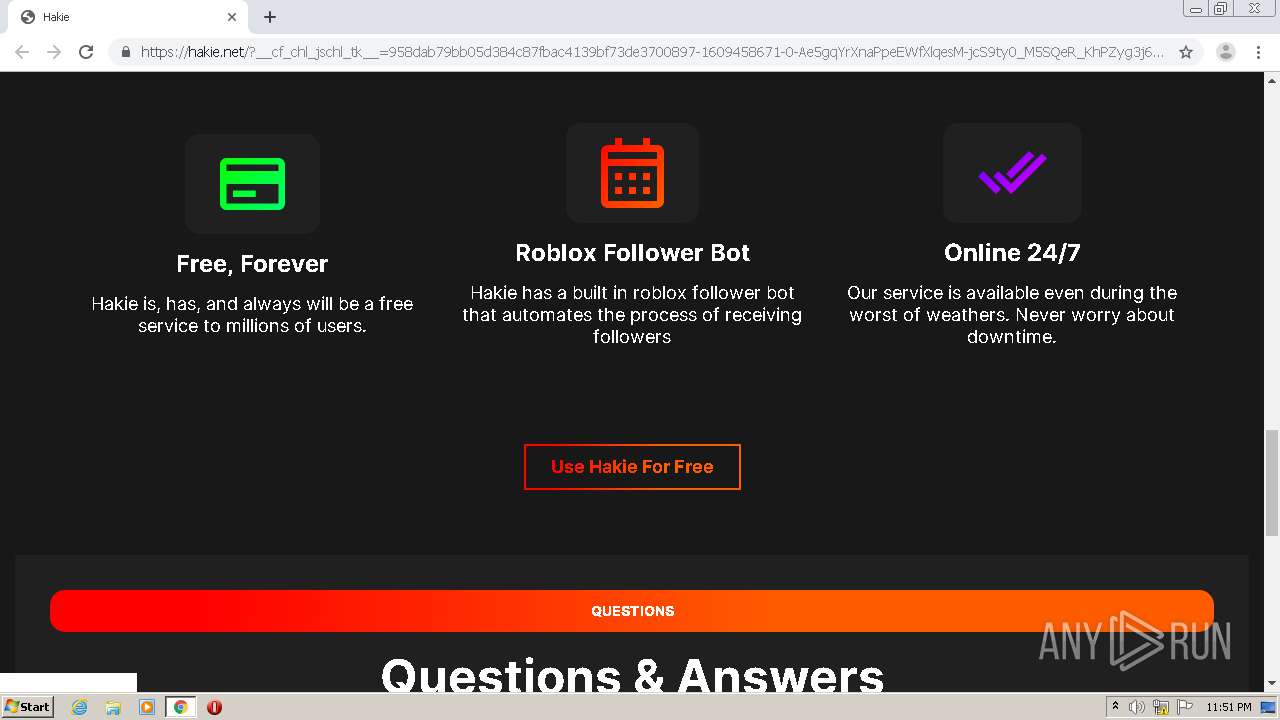Go back with the browser back arrow
1280x720 pixels.
coord(22,52)
